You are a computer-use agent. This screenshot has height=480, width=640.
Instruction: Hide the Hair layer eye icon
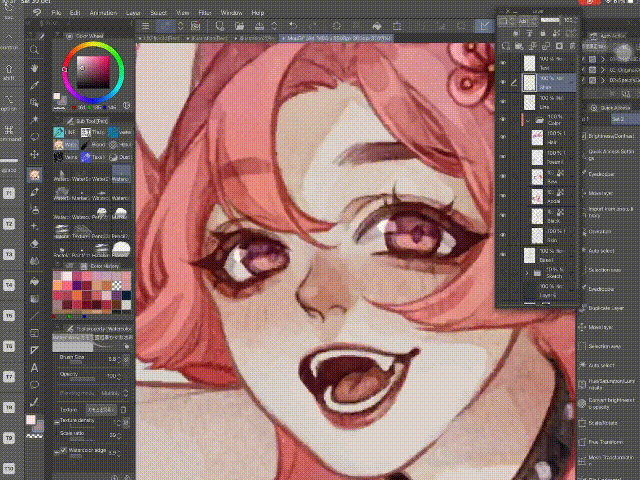[503, 137]
